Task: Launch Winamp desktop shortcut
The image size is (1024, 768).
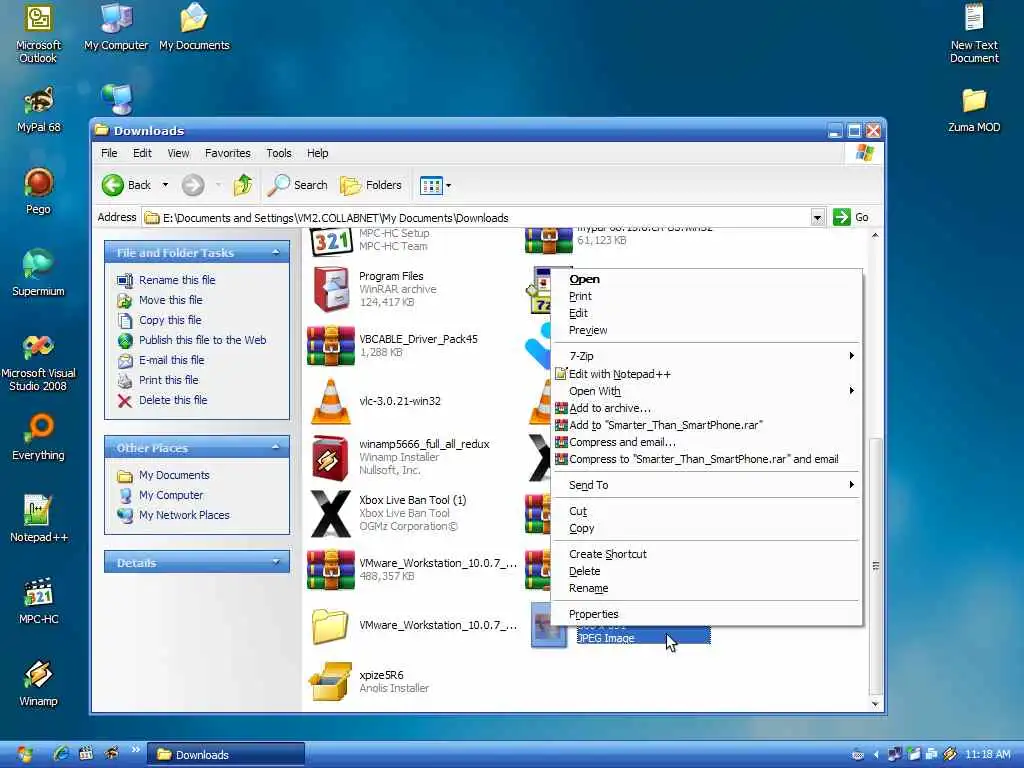Action: pyautogui.click(x=38, y=683)
